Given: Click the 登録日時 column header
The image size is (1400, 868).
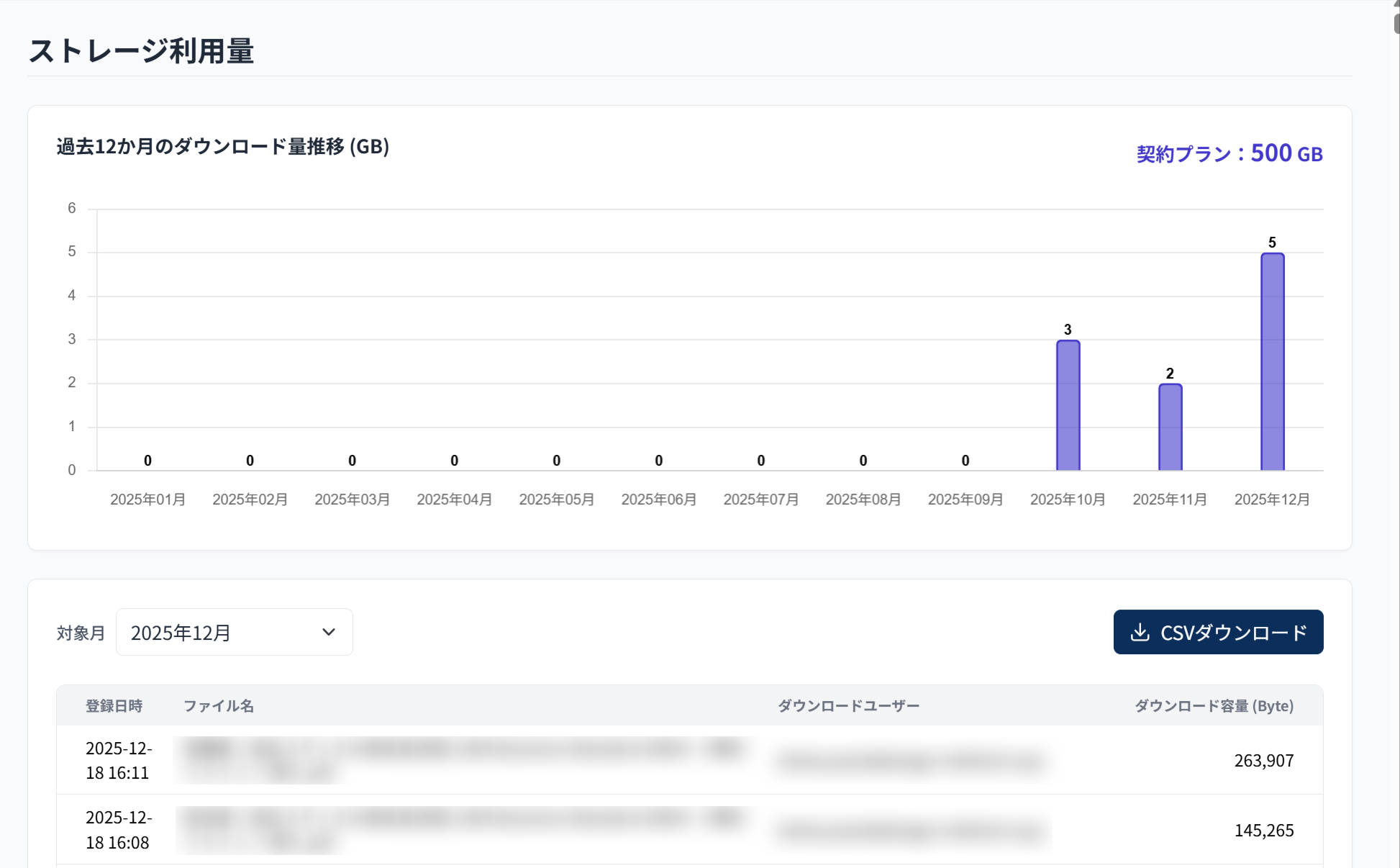Looking at the screenshot, I should click(114, 706).
